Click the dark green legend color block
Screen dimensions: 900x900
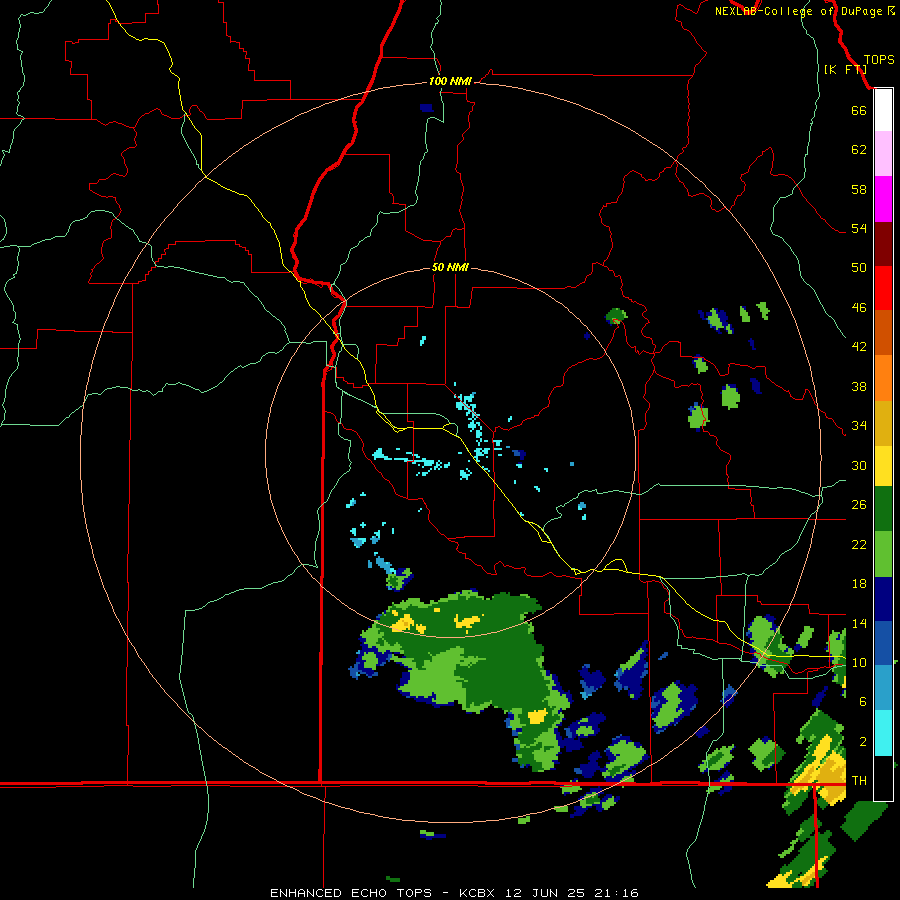pos(883,509)
